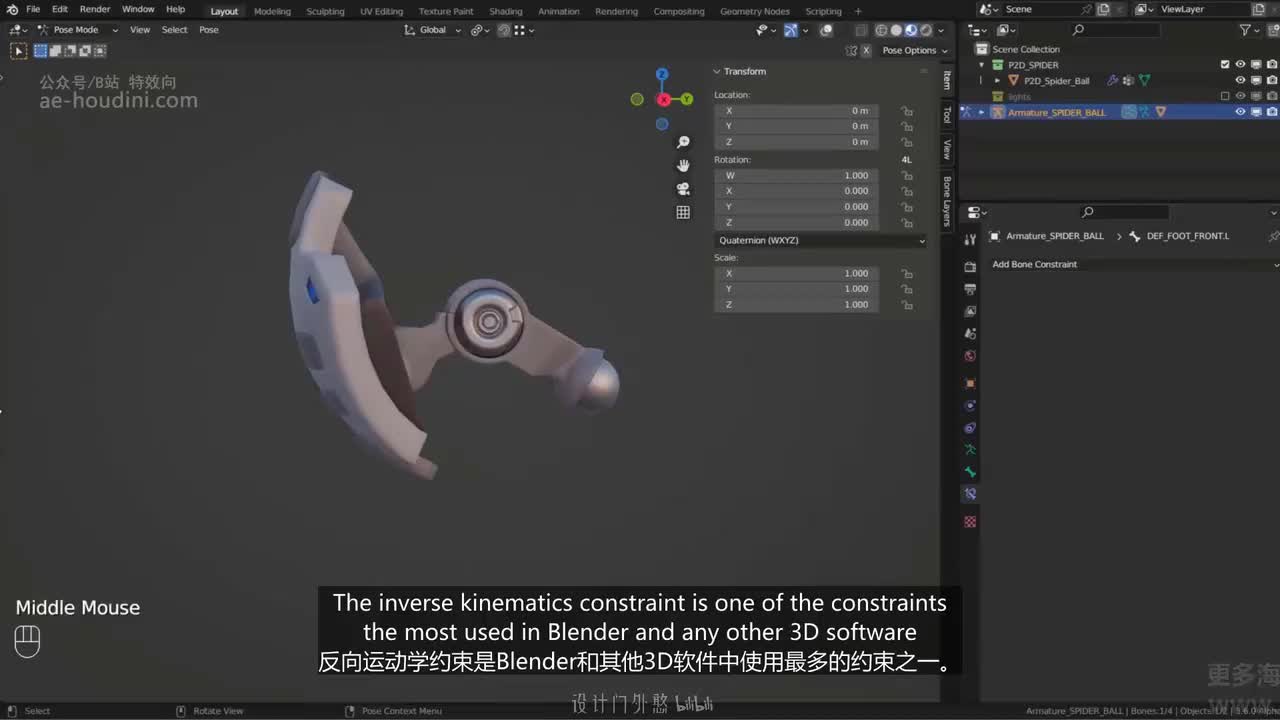This screenshot has width=1280, height=720.
Task: Collapse the P2D_SPIDER collection
Action: pyautogui.click(x=982, y=64)
